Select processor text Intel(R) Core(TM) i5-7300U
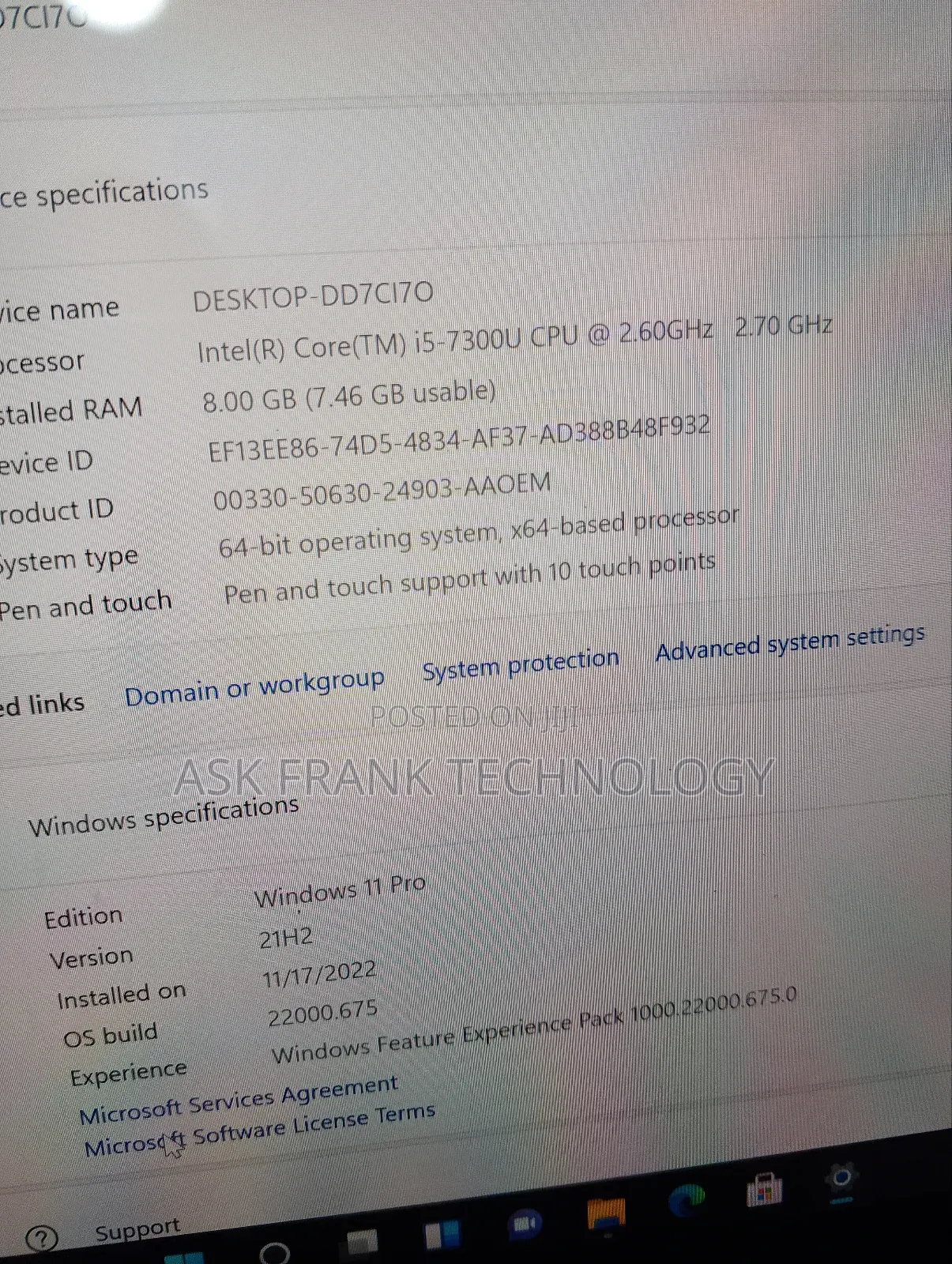The height and width of the screenshot is (1264, 952). [360, 345]
